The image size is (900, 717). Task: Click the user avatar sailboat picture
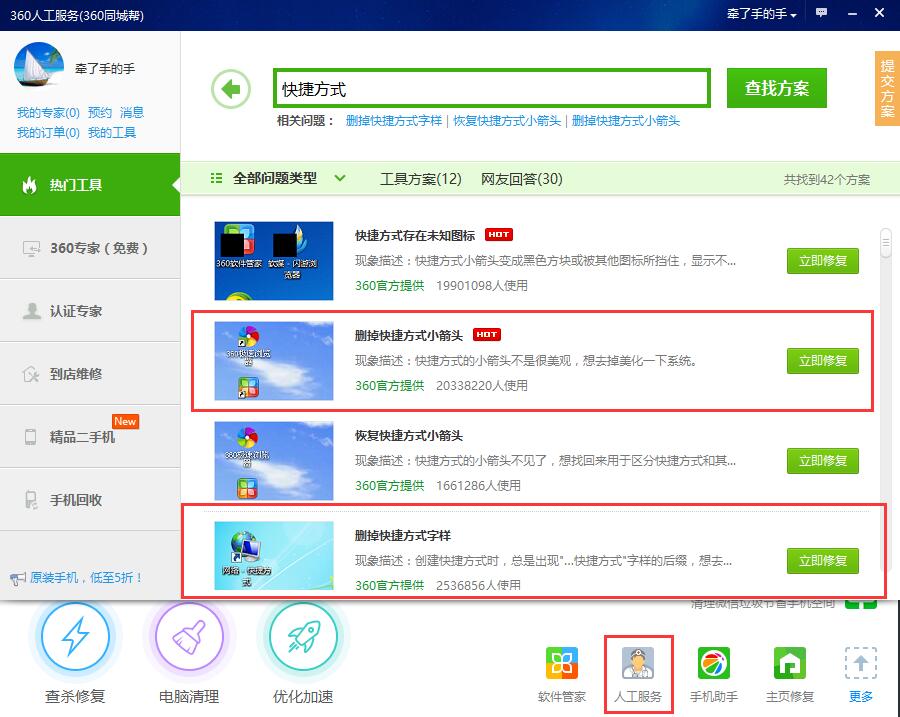(39, 64)
